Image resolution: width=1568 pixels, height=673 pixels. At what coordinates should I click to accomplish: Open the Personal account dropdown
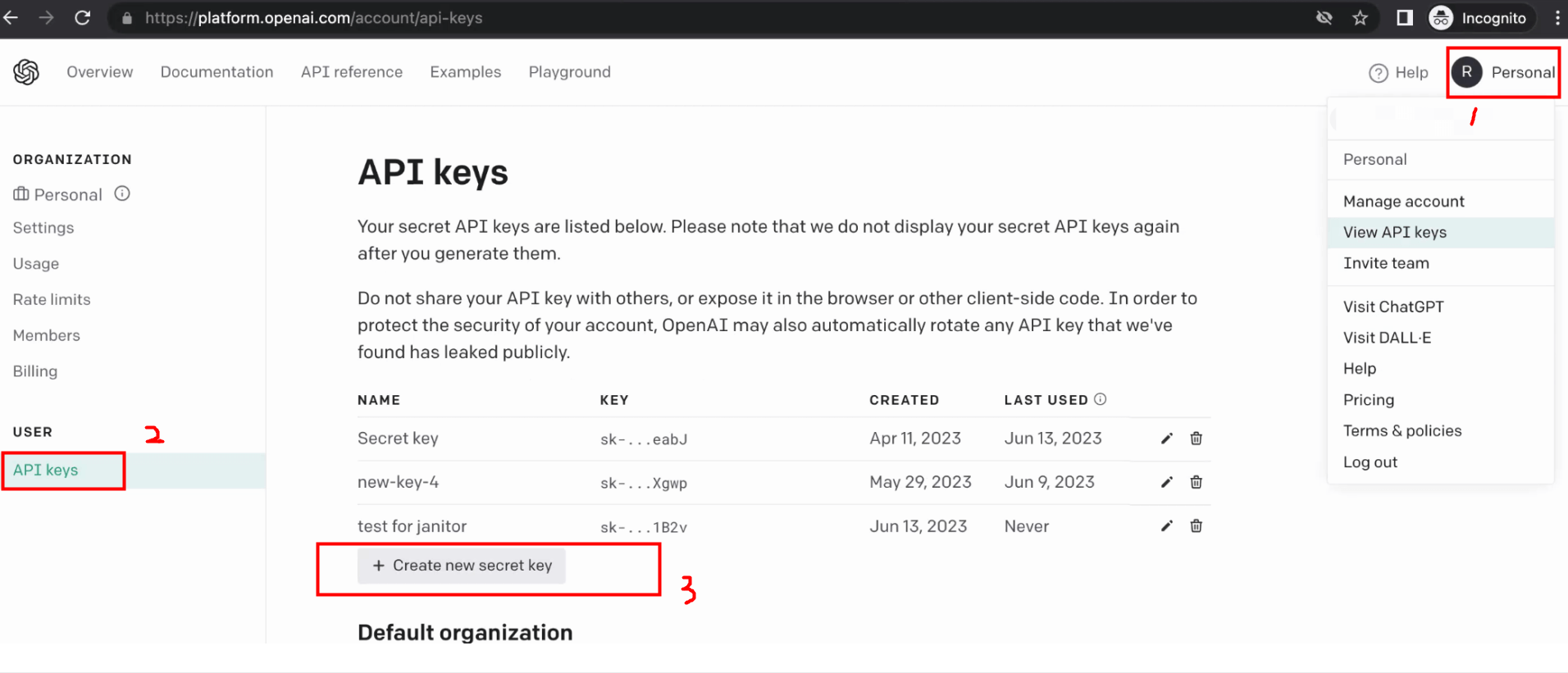point(1503,72)
